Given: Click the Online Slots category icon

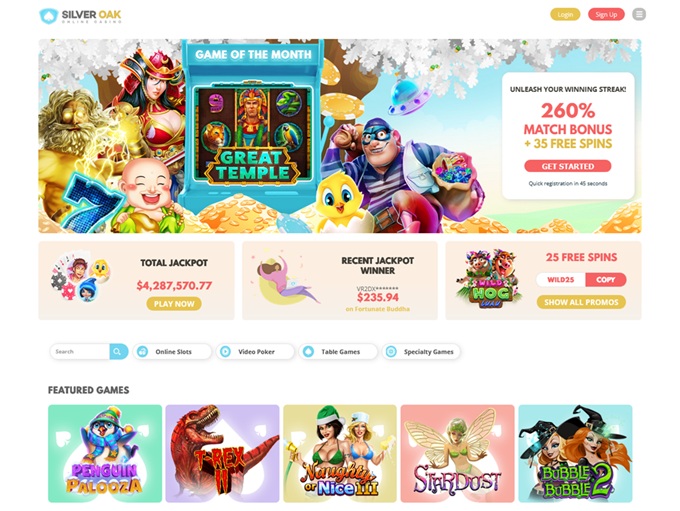Looking at the screenshot, I should [142, 352].
